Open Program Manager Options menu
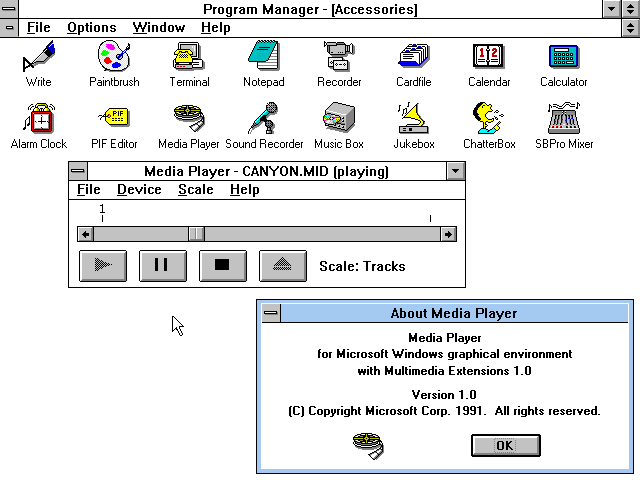640x480 pixels. [x=91, y=27]
